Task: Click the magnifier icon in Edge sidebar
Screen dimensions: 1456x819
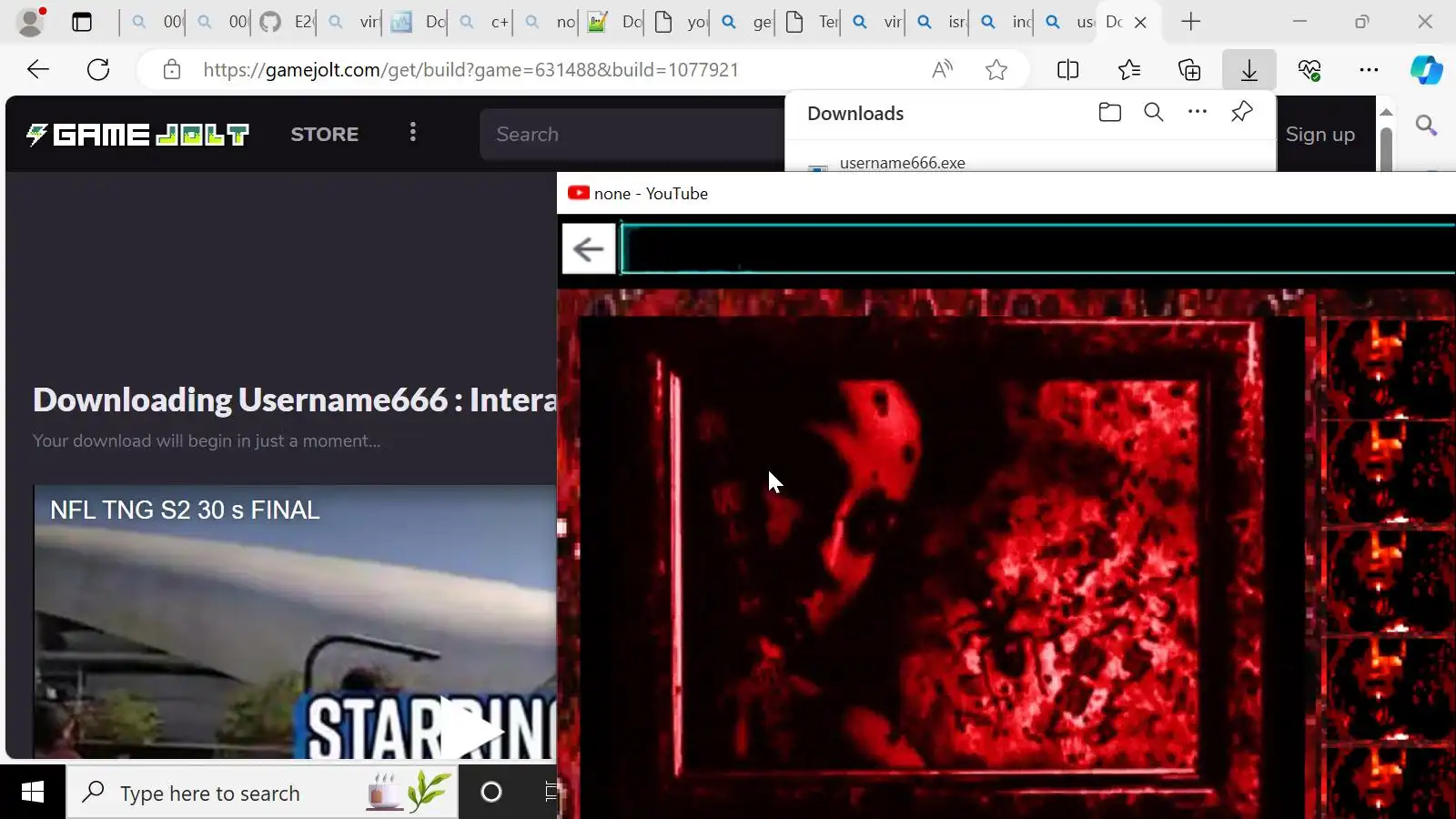Action: [x=1426, y=126]
